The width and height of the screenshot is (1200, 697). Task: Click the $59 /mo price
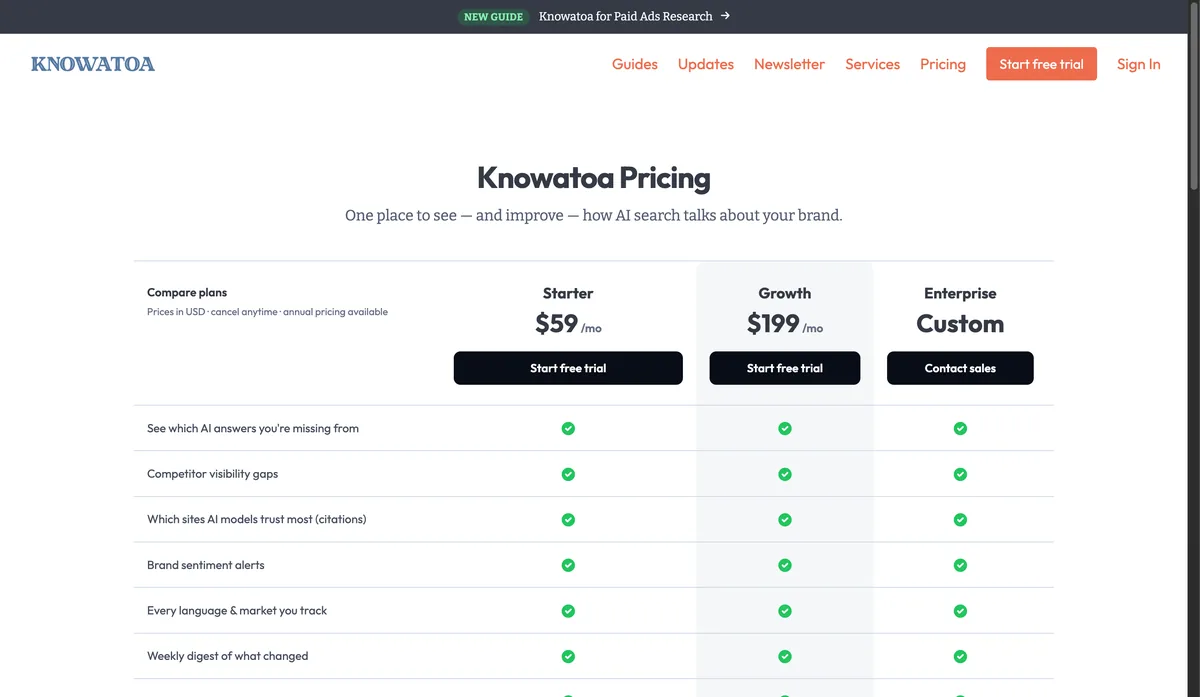[x=568, y=324]
